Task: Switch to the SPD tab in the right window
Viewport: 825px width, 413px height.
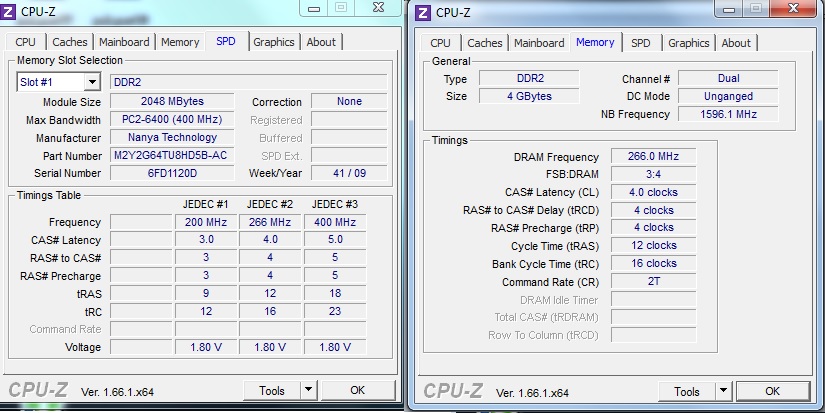Action: pyautogui.click(x=640, y=43)
